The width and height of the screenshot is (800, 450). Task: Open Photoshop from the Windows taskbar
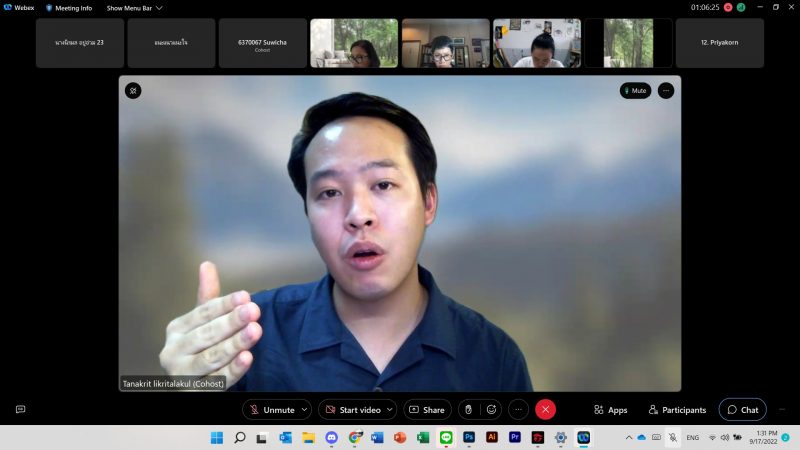coord(469,437)
